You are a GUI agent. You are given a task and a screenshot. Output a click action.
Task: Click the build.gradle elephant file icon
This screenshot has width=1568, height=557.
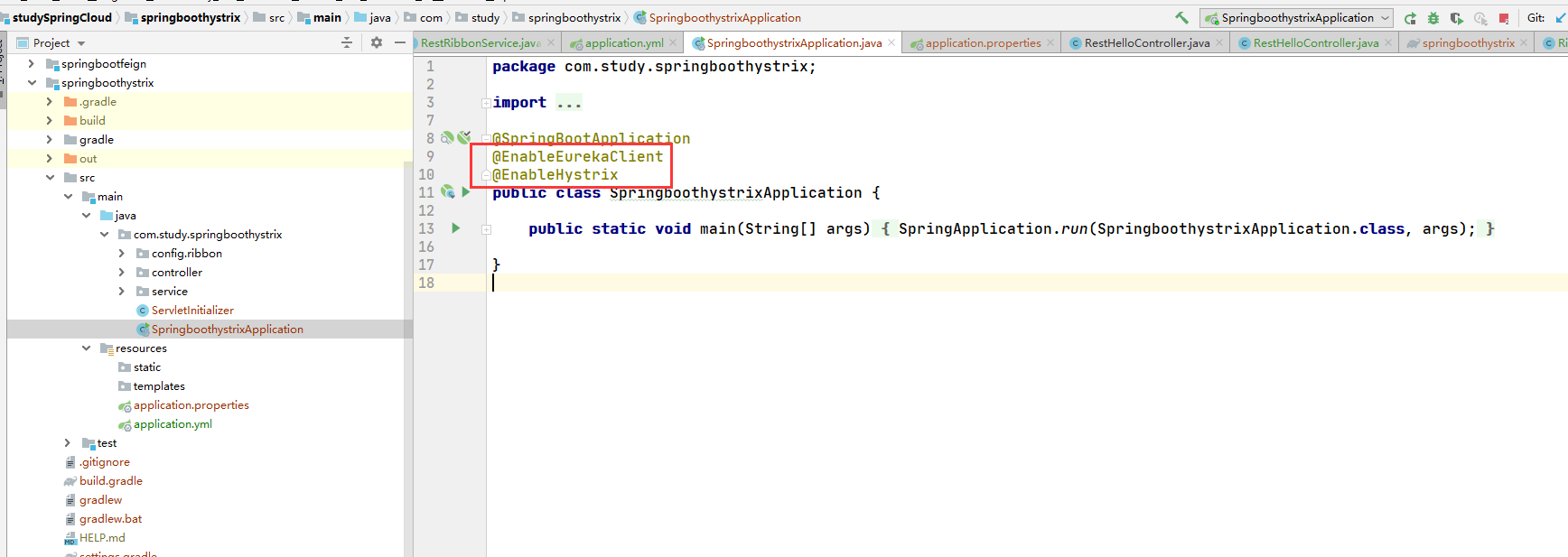(70, 481)
